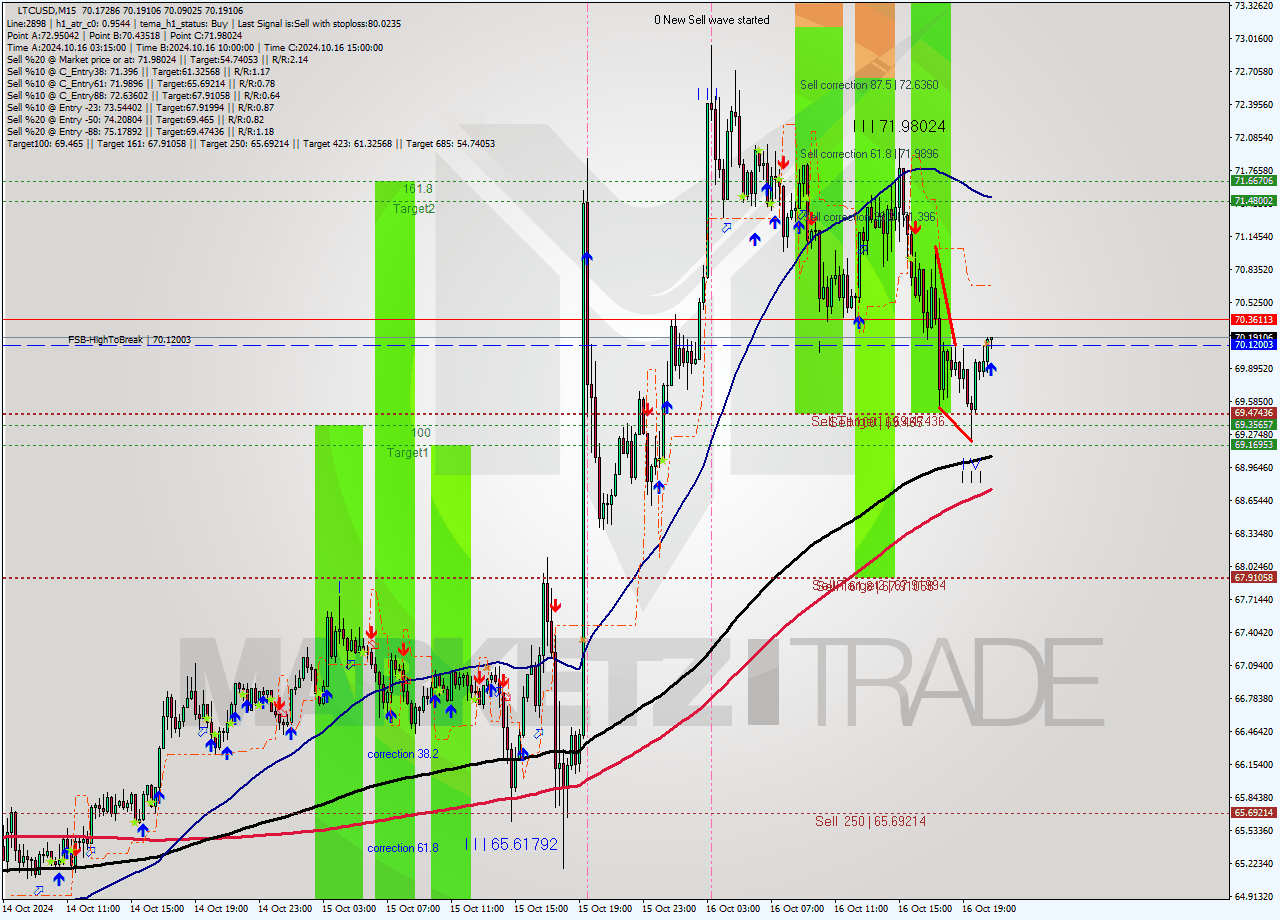Select the 'Target100: 69.465' targets summary line
This screenshot has height=920, width=1280.
[251, 144]
